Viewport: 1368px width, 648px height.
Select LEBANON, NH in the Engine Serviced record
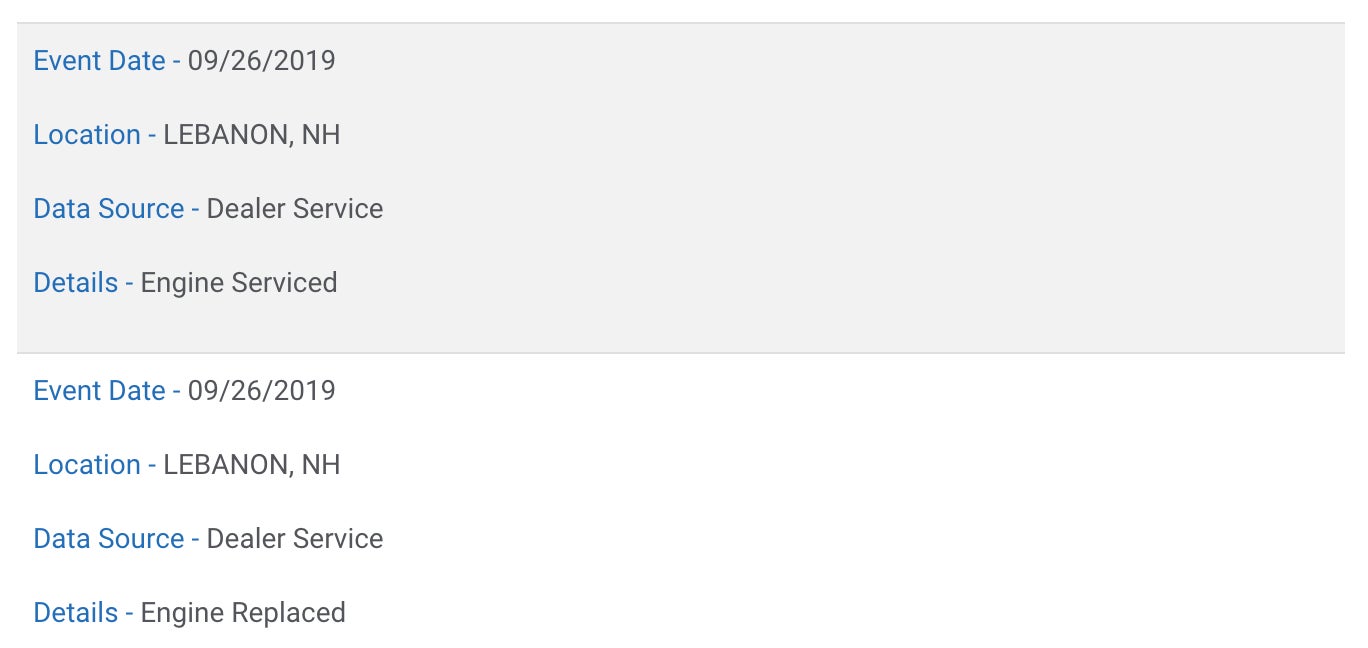[251, 135]
